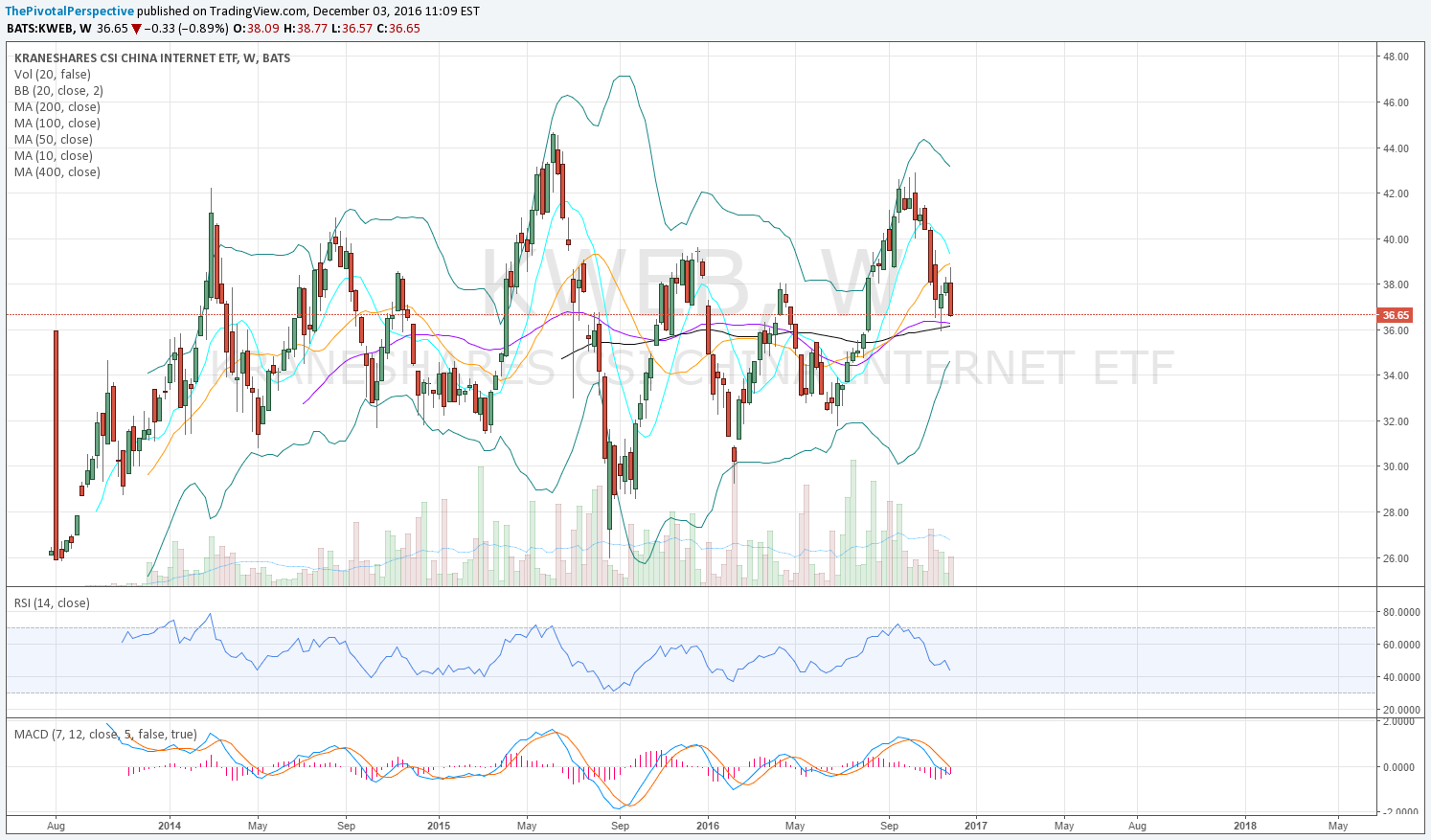Image resolution: width=1431 pixels, height=840 pixels.
Task: Select the MACD (7, 12, close, 5) pane label
Action: coord(105,734)
